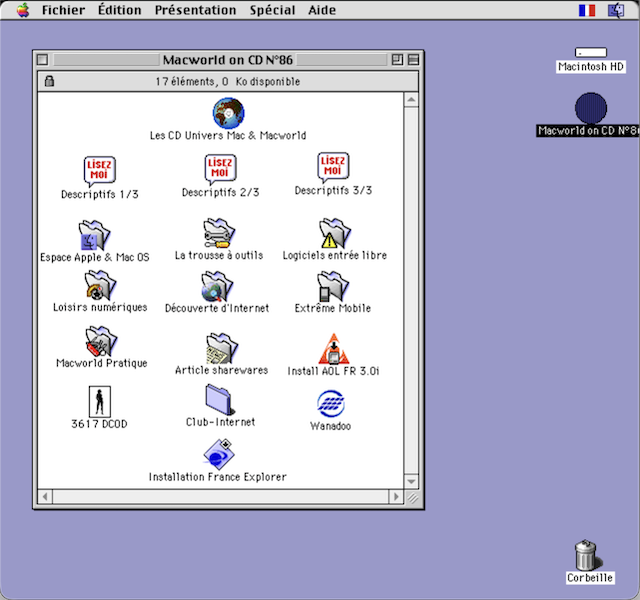Viewport: 640px width, 600px height.
Task: Select the Club-Internet folder alias
Action: 220,400
